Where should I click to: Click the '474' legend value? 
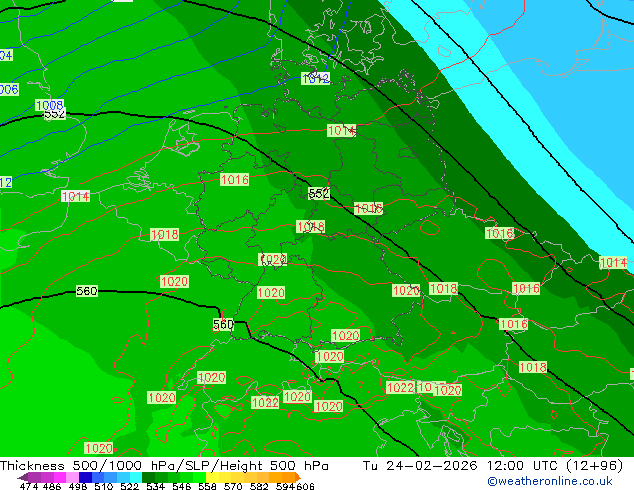[x=29, y=486]
